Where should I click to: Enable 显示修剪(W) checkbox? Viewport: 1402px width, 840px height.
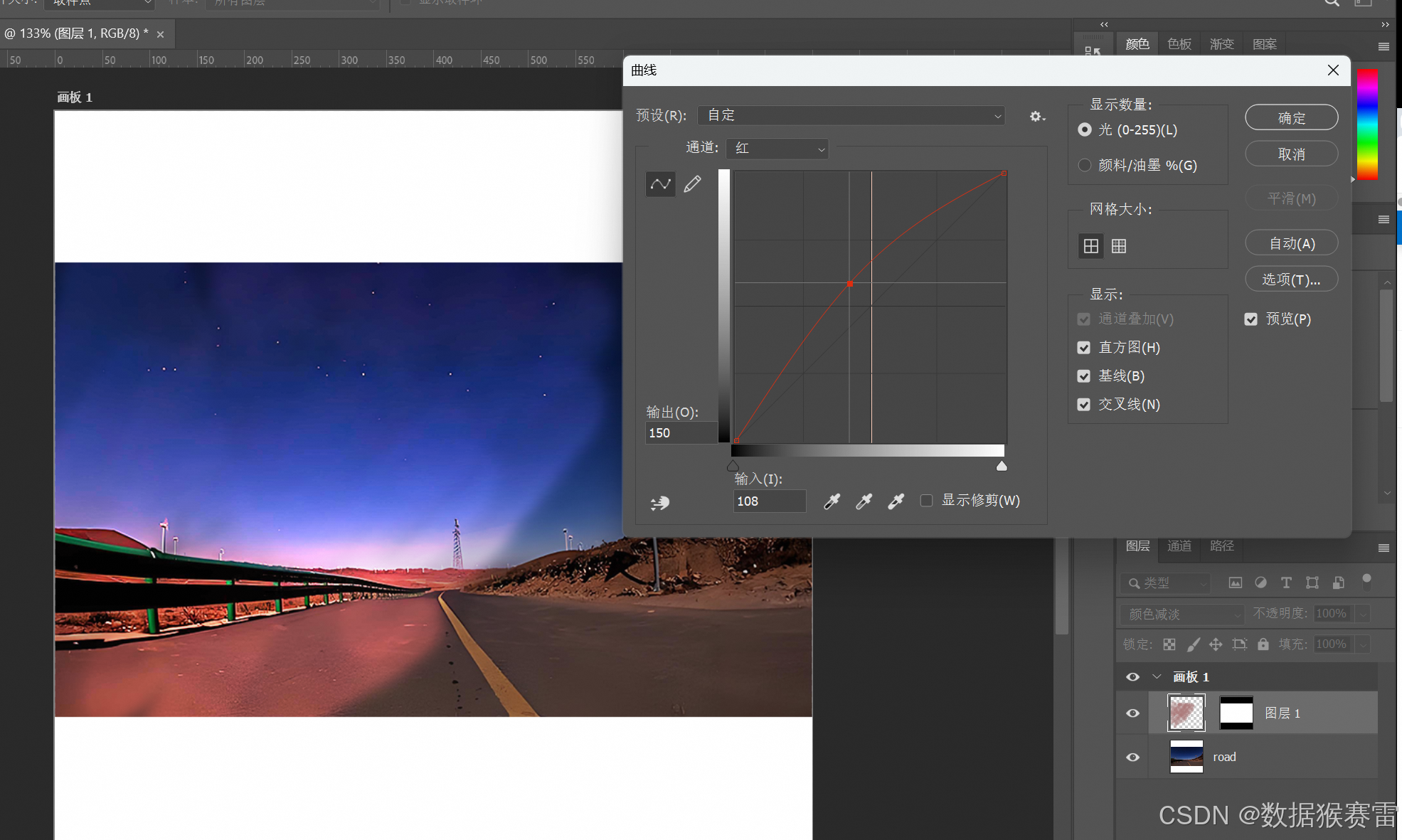tap(926, 501)
